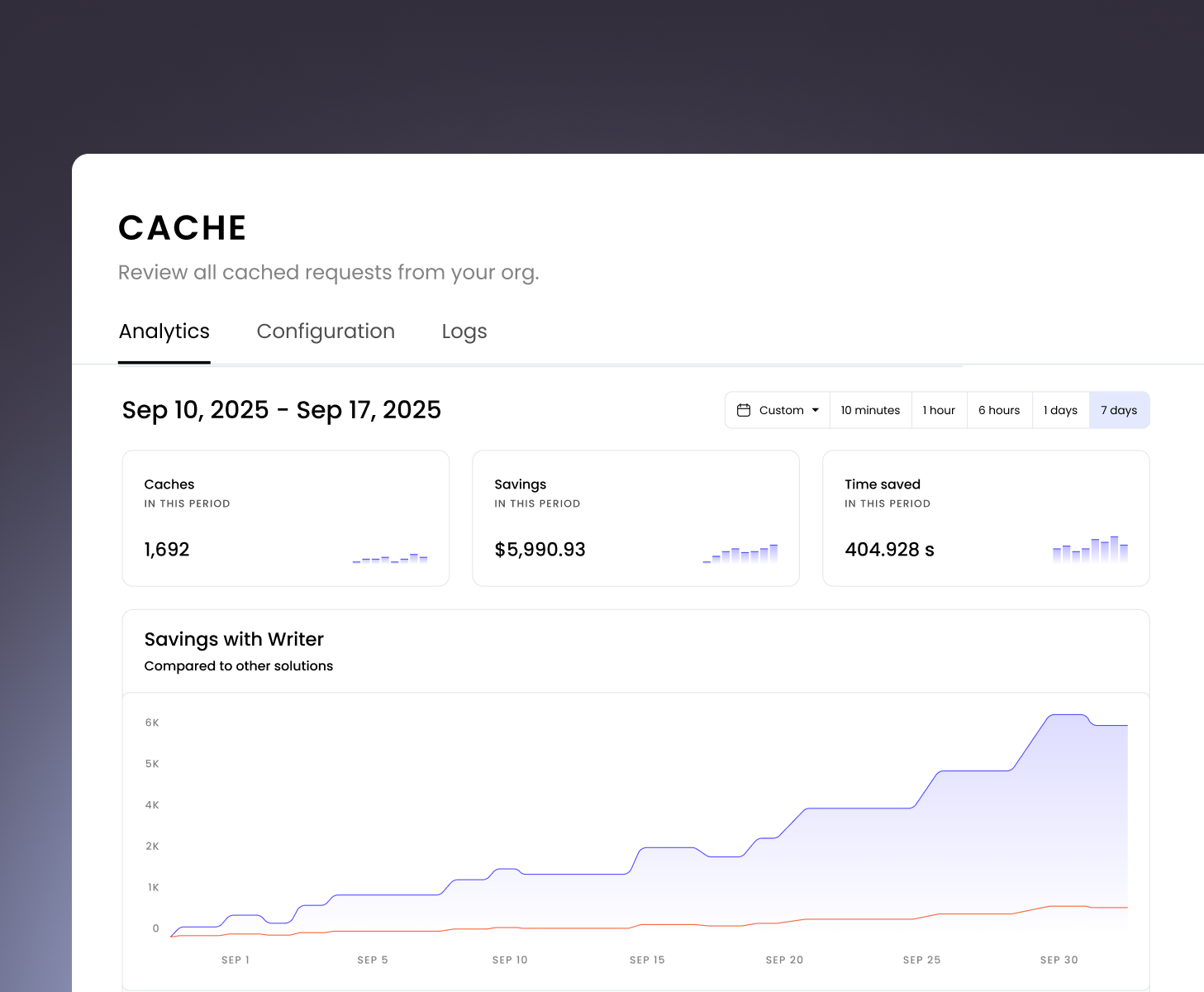The width and height of the screenshot is (1204, 992).
Task: Open the Configuration tab
Action: pyautogui.click(x=326, y=331)
